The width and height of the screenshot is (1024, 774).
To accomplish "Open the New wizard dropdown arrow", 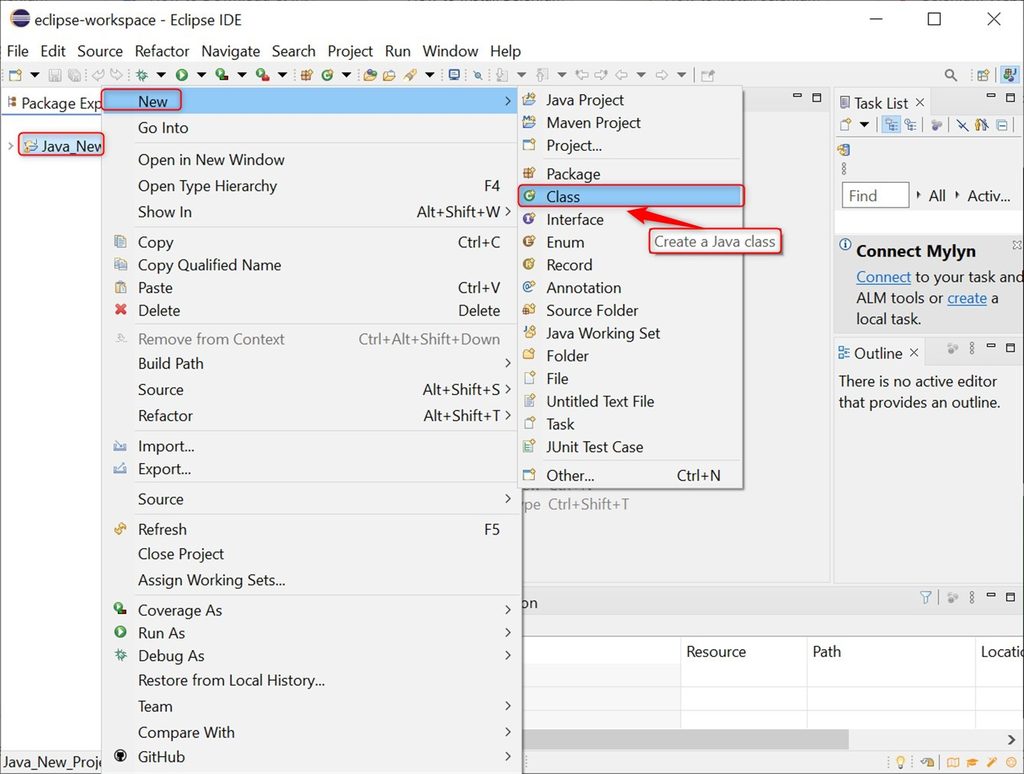I will coord(35,75).
